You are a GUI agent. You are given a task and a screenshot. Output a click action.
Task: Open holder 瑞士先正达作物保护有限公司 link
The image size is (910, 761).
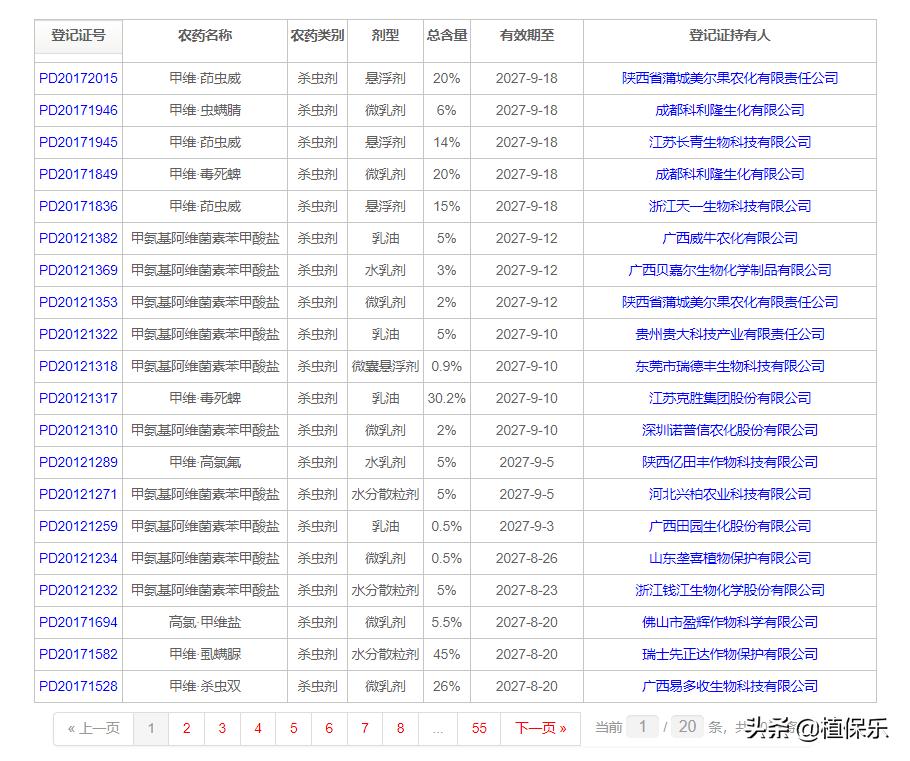coord(730,654)
